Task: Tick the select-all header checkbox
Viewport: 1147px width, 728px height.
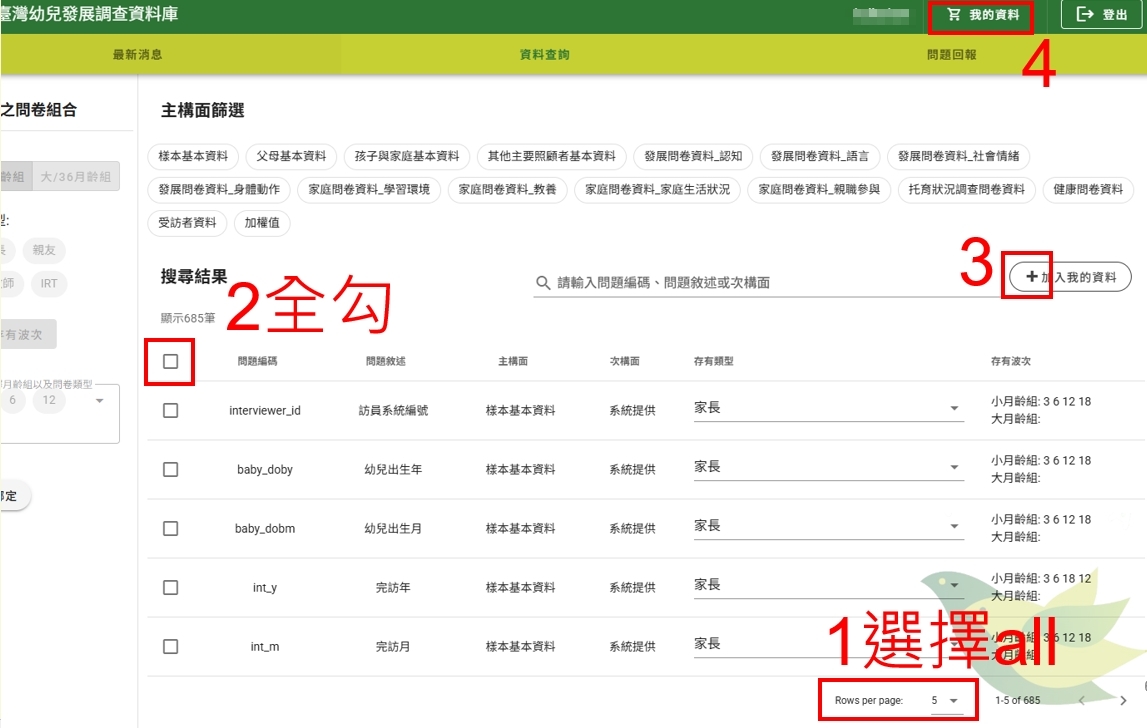Action: click(170, 361)
